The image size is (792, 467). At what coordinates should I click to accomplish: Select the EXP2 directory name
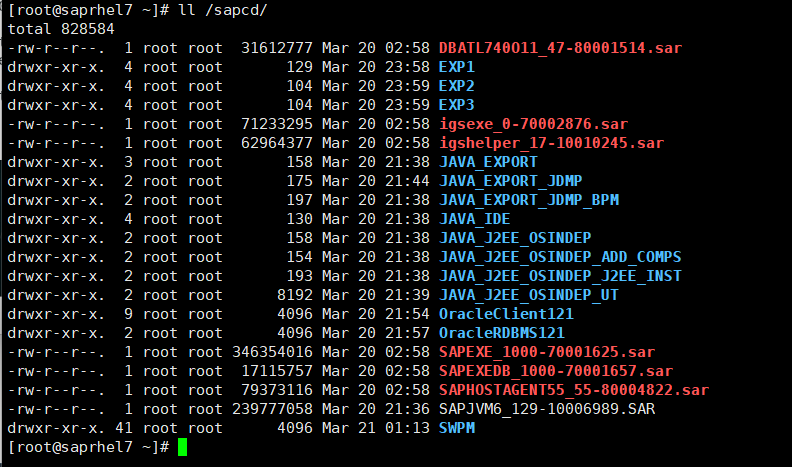[x=457, y=86]
